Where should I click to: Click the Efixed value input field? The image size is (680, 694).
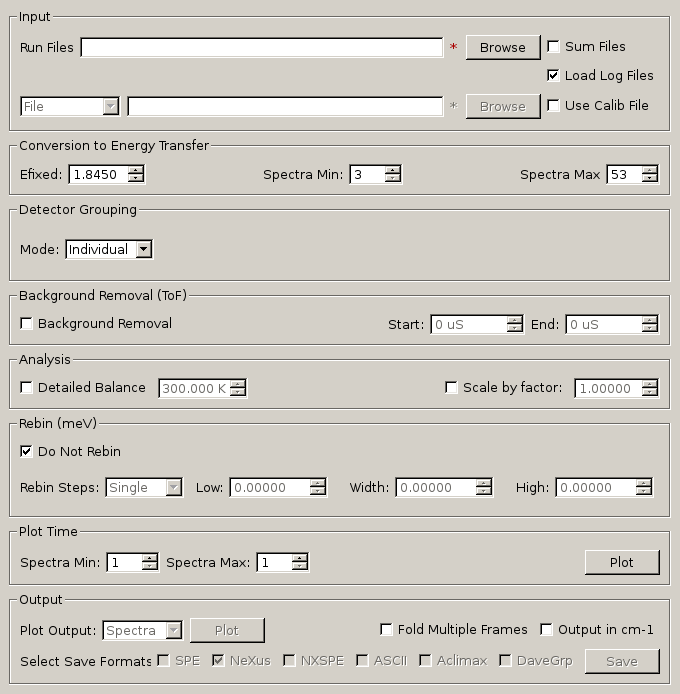97,175
